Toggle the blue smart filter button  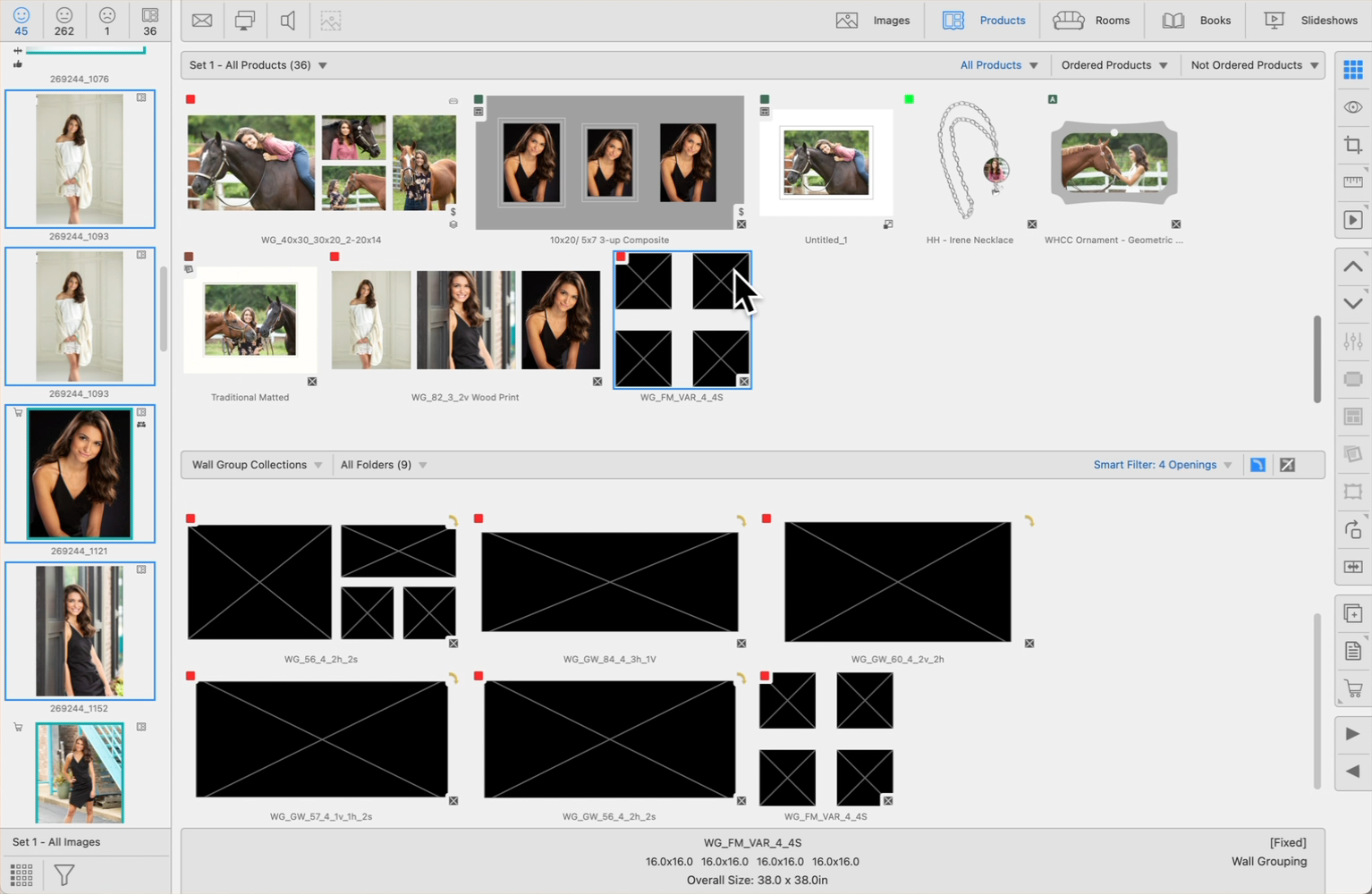pyautogui.click(x=1258, y=465)
